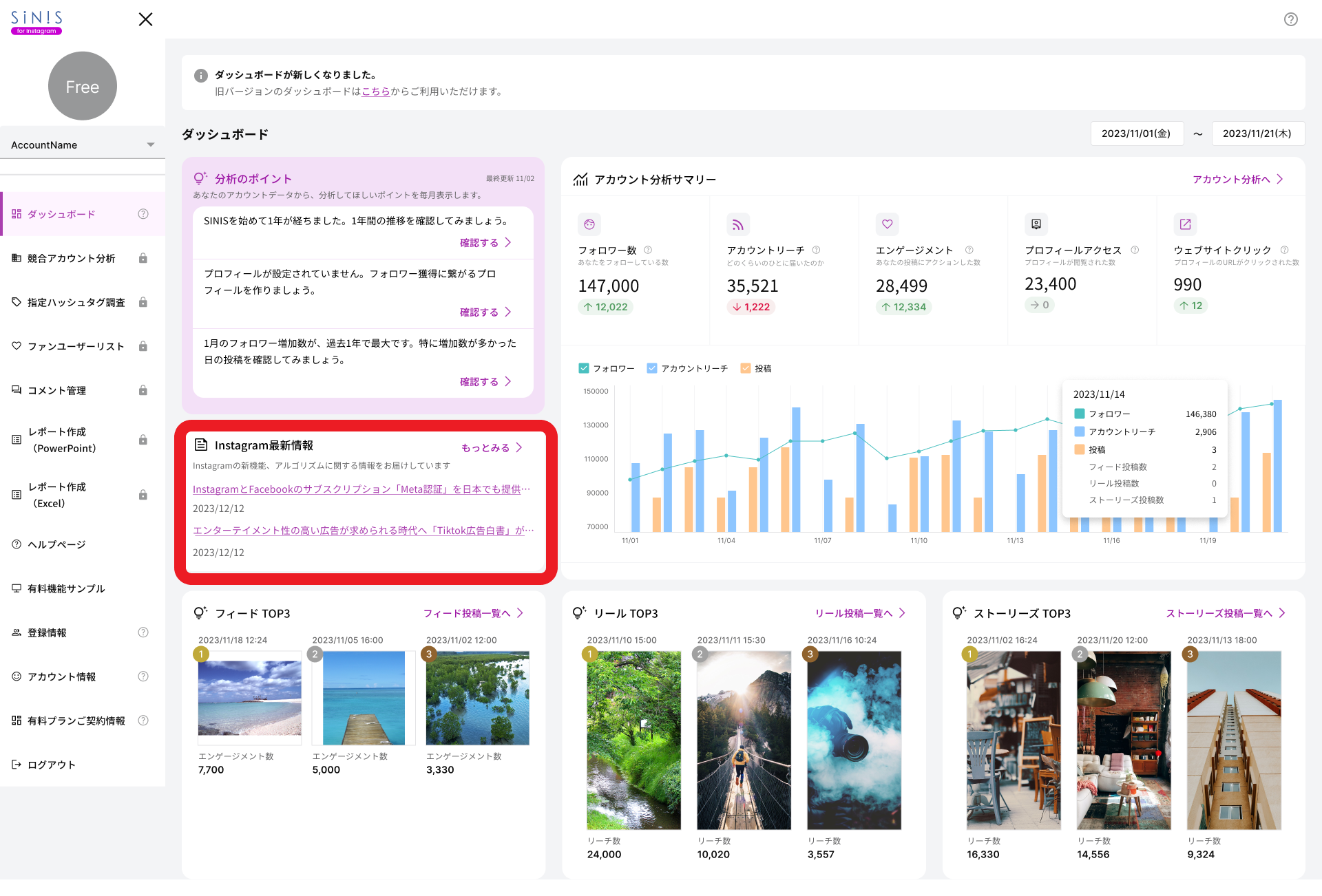Click lock icon next to 競合アカウント分析
This screenshot has width=1322, height=896.
143,258
